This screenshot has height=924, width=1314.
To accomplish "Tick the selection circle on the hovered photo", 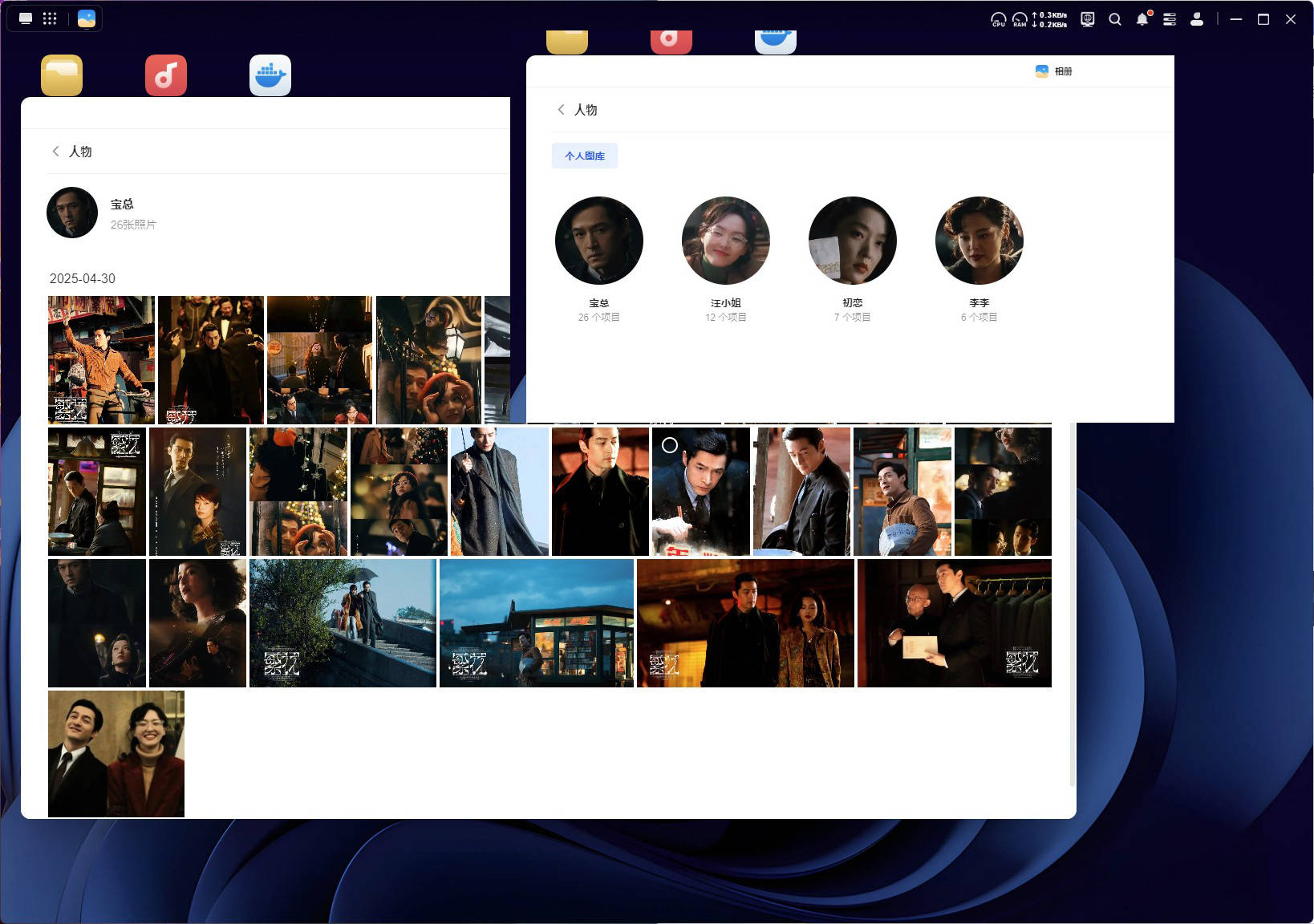I will 670,445.
